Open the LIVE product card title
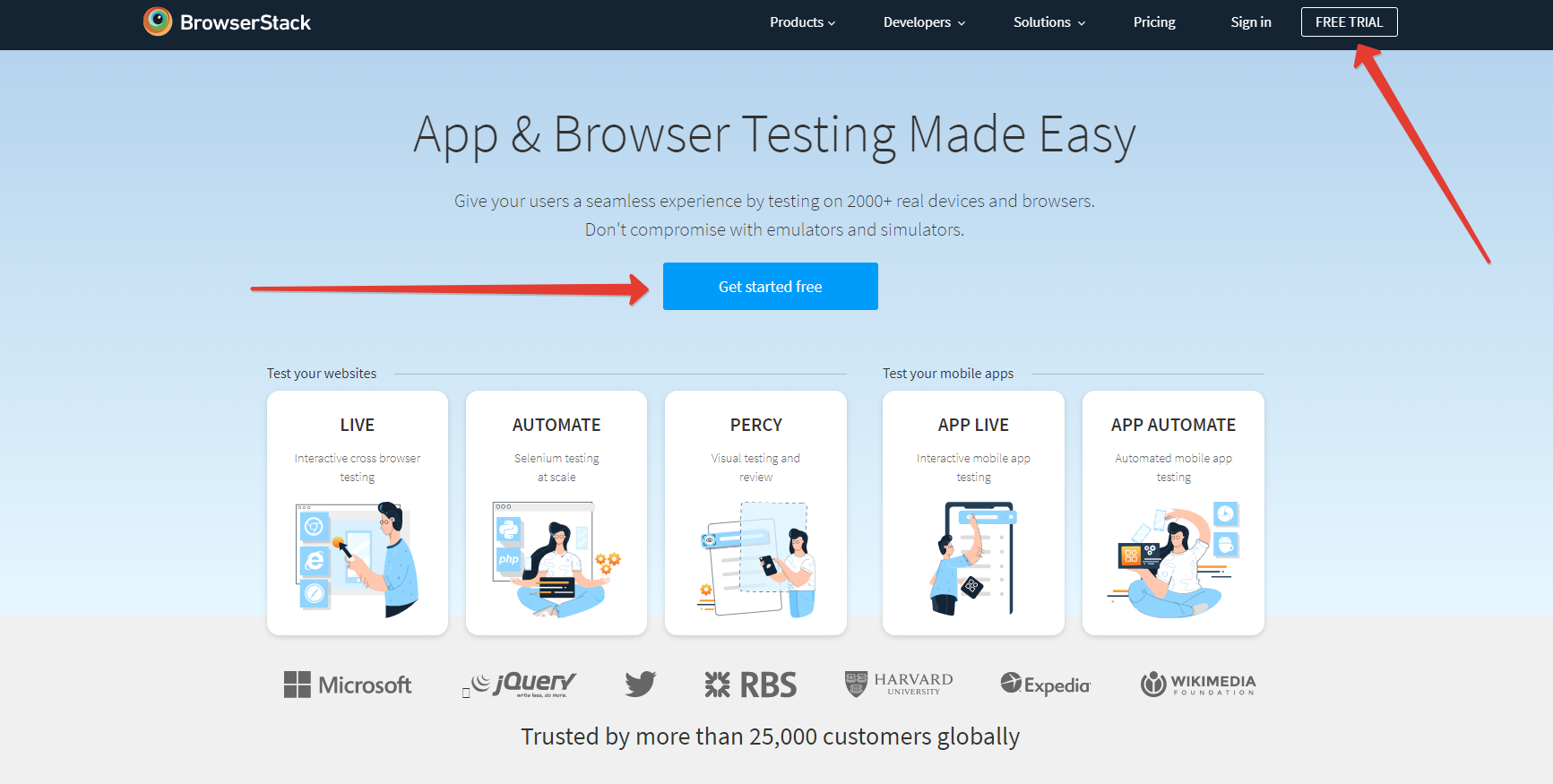The height and width of the screenshot is (784, 1553). 358,425
